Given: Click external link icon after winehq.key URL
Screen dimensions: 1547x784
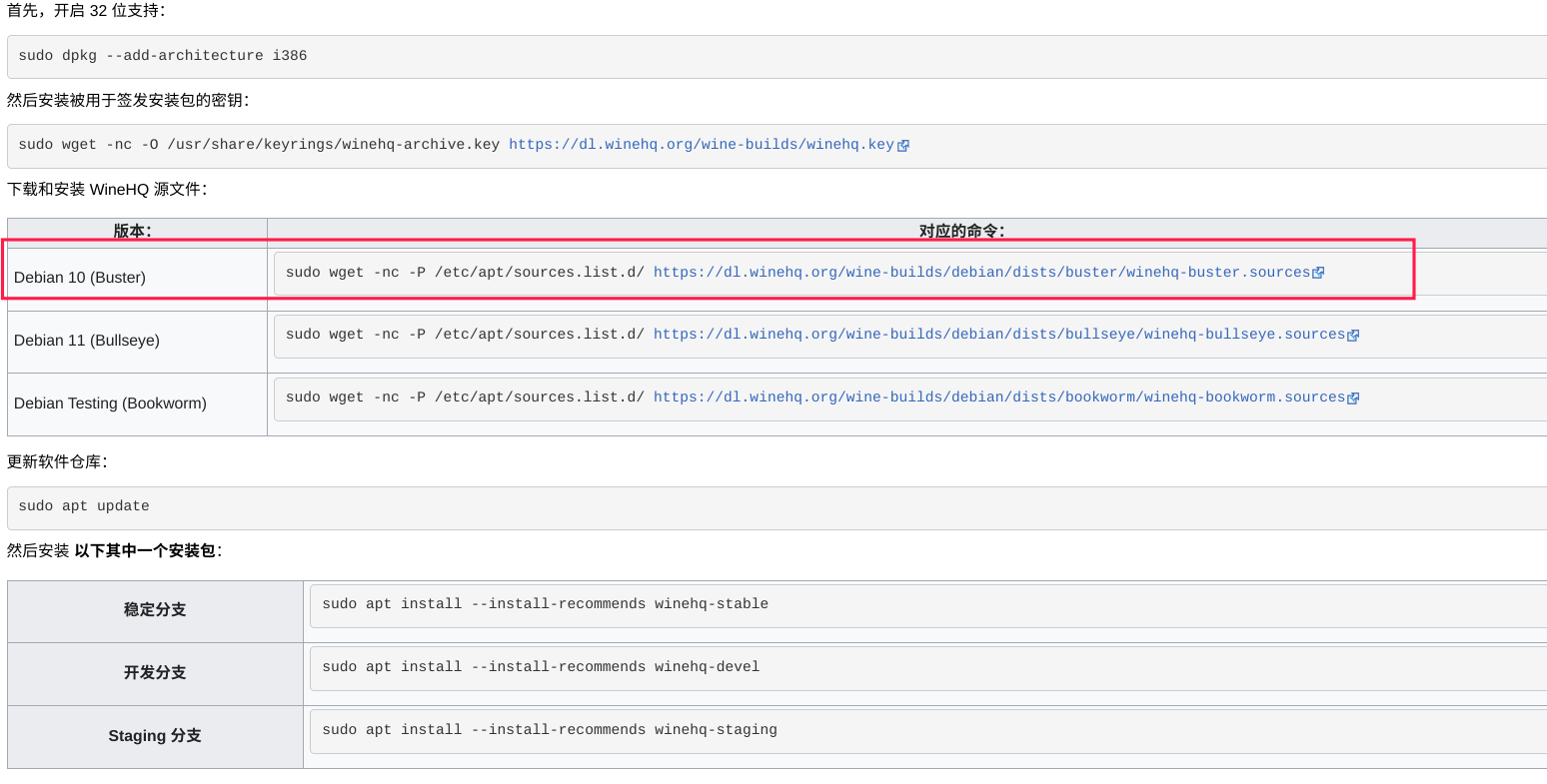Looking at the screenshot, I should [903, 146].
